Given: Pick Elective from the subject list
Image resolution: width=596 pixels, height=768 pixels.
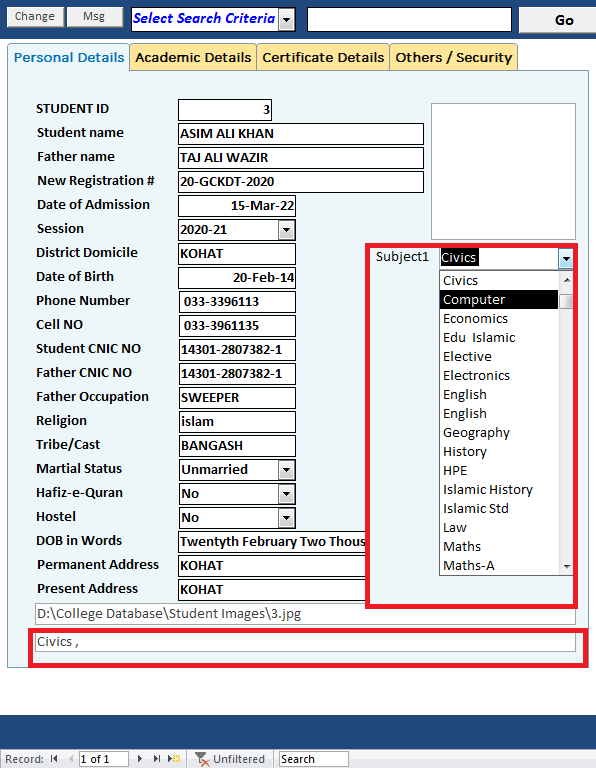Looking at the screenshot, I should [x=499, y=357].
